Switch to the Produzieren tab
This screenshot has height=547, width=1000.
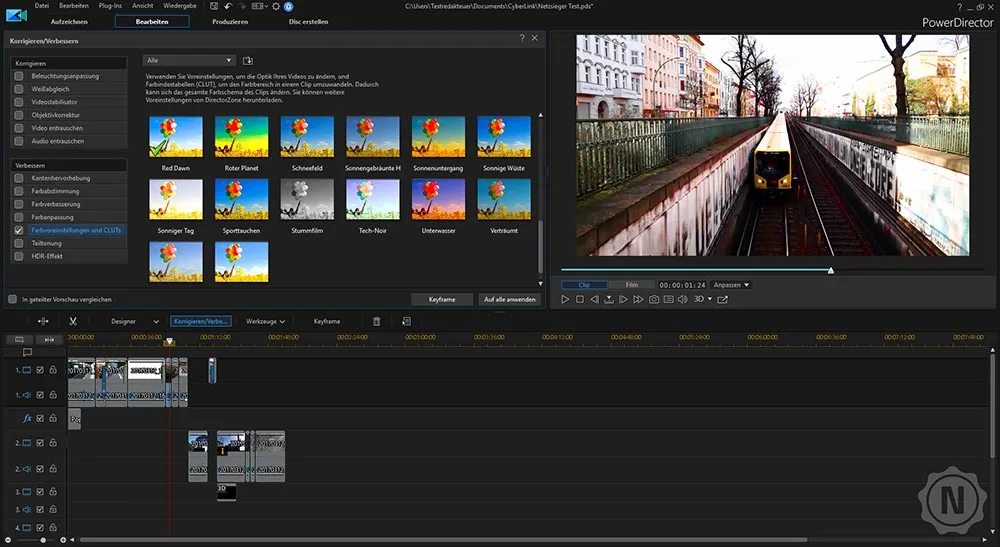click(230, 22)
